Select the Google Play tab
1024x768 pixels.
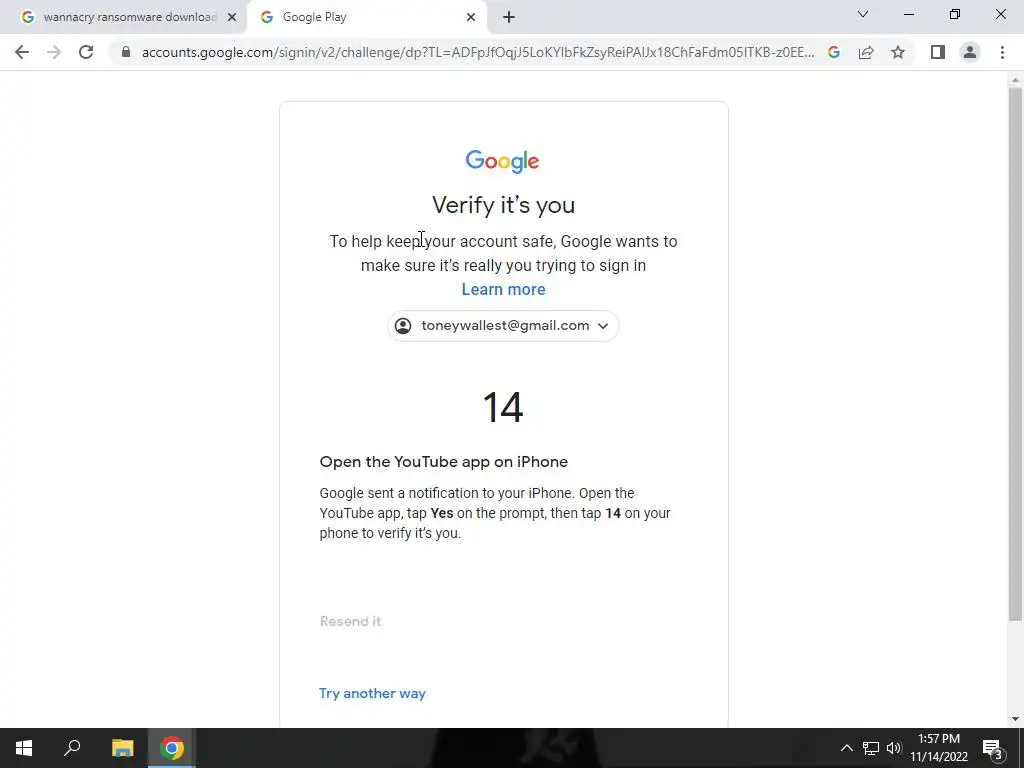pyautogui.click(x=366, y=17)
